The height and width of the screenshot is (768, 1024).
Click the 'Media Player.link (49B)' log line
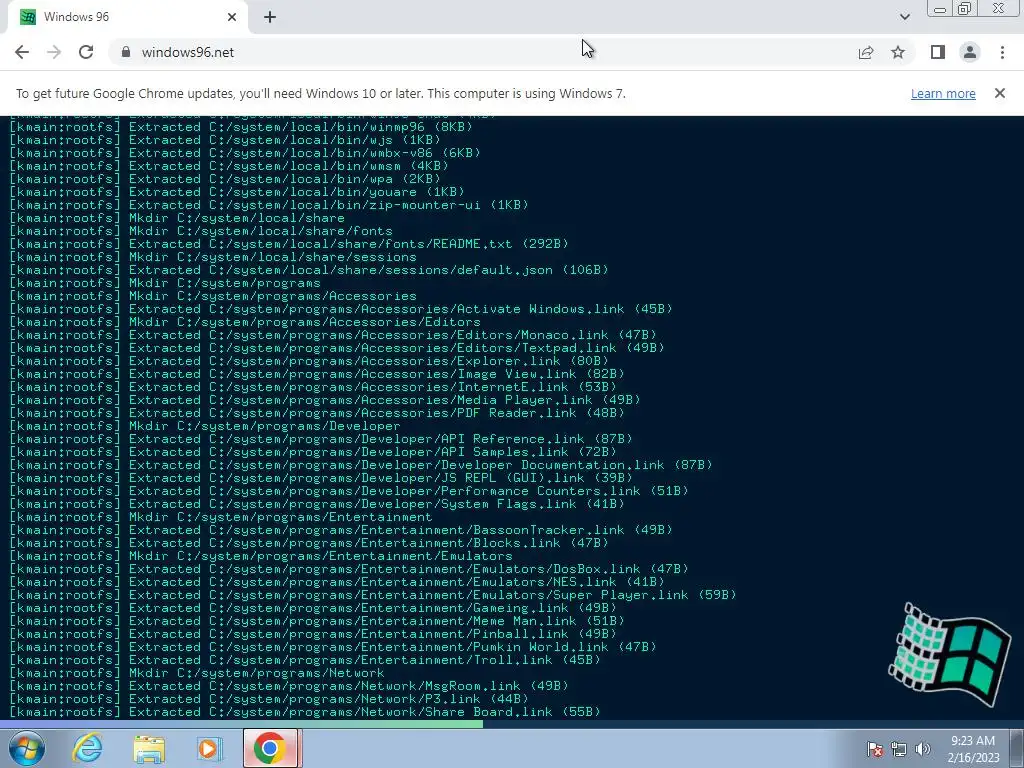(x=325, y=400)
